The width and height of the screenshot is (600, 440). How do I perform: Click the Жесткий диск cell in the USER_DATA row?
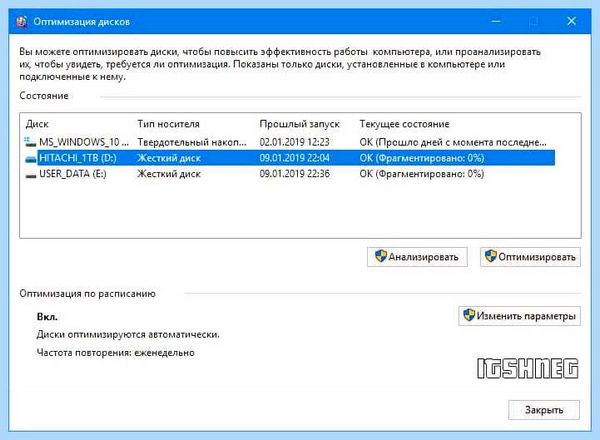pos(169,174)
